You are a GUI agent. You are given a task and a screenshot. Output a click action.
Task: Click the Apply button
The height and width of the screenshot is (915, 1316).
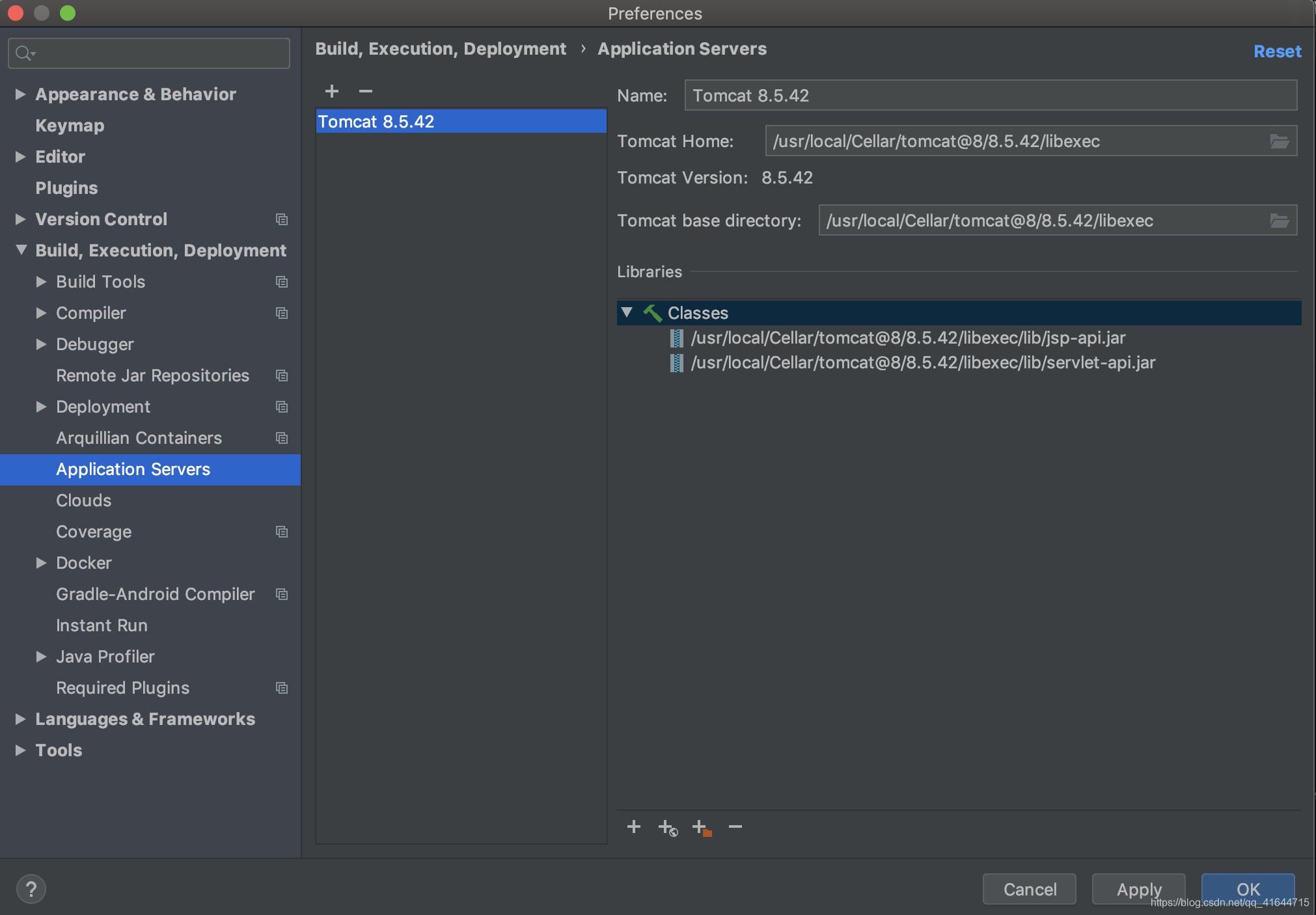(1139, 889)
